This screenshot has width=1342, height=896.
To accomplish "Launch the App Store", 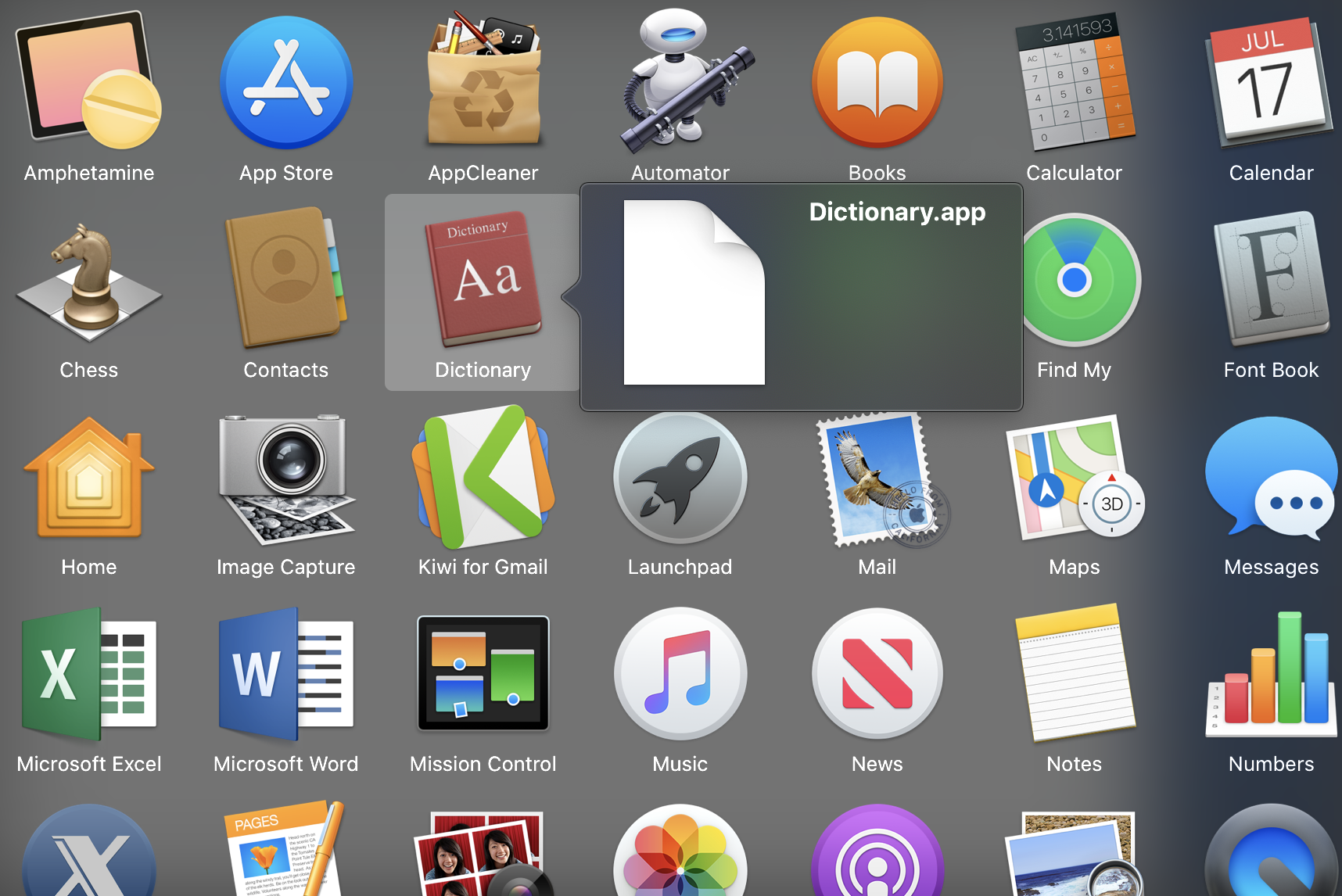I will tap(286, 82).
